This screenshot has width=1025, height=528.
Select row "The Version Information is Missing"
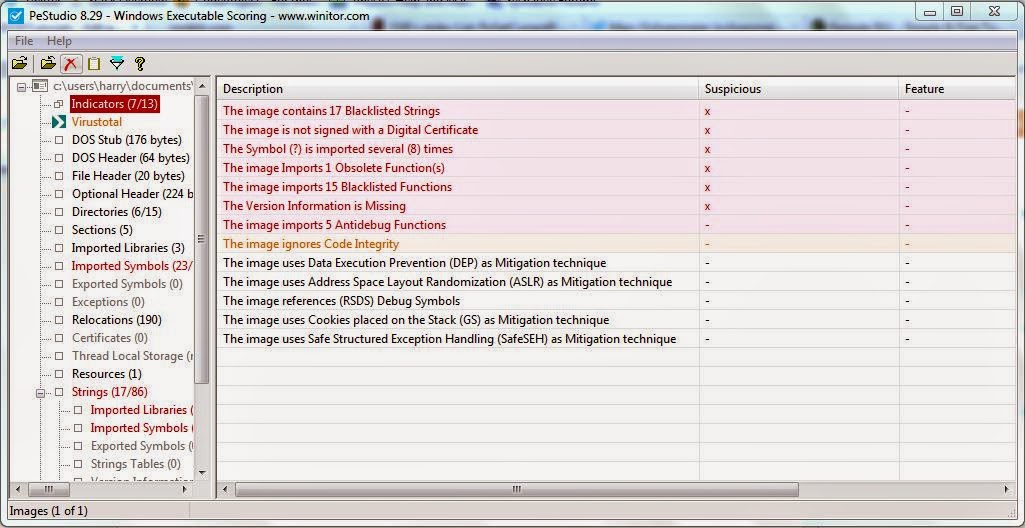(x=616, y=206)
